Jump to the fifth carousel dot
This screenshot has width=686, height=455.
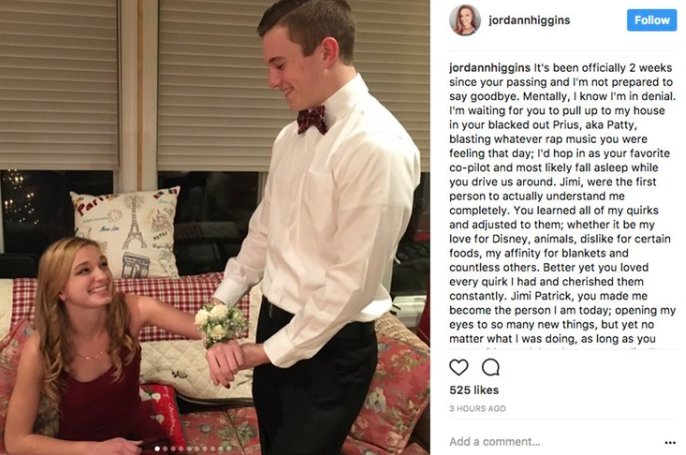pos(189,449)
